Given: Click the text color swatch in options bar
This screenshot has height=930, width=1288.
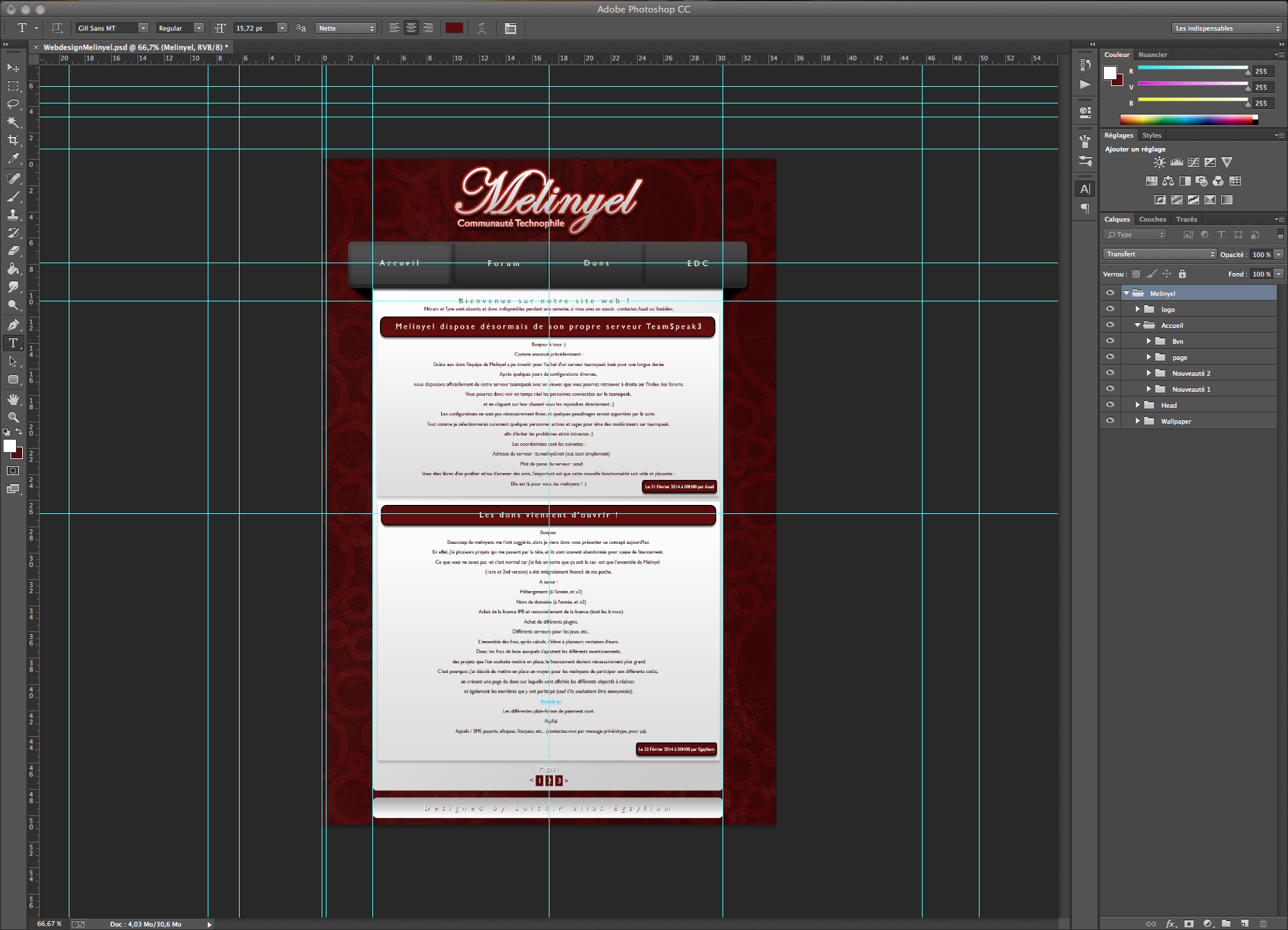Looking at the screenshot, I should [x=454, y=28].
